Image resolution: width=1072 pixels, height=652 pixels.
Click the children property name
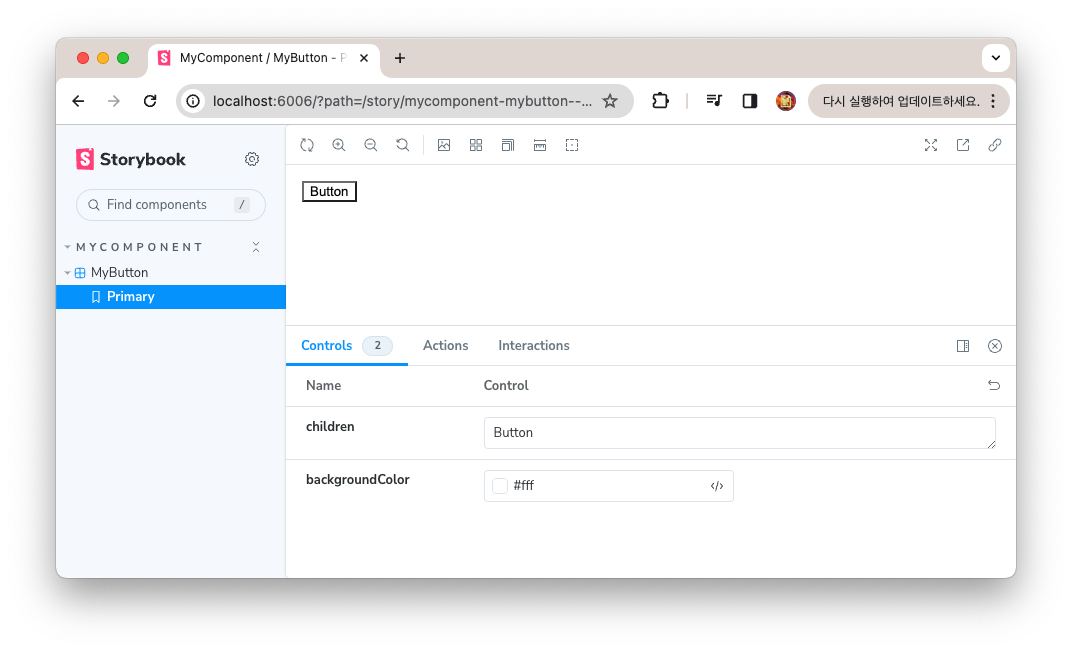[330, 426]
